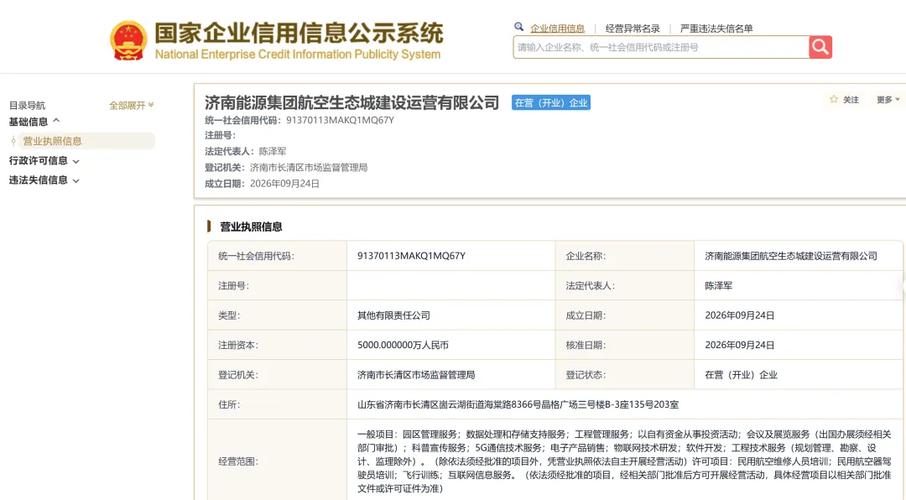The image size is (906, 500).
Task: Click the 经营范围 description text
Action: tap(624, 461)
